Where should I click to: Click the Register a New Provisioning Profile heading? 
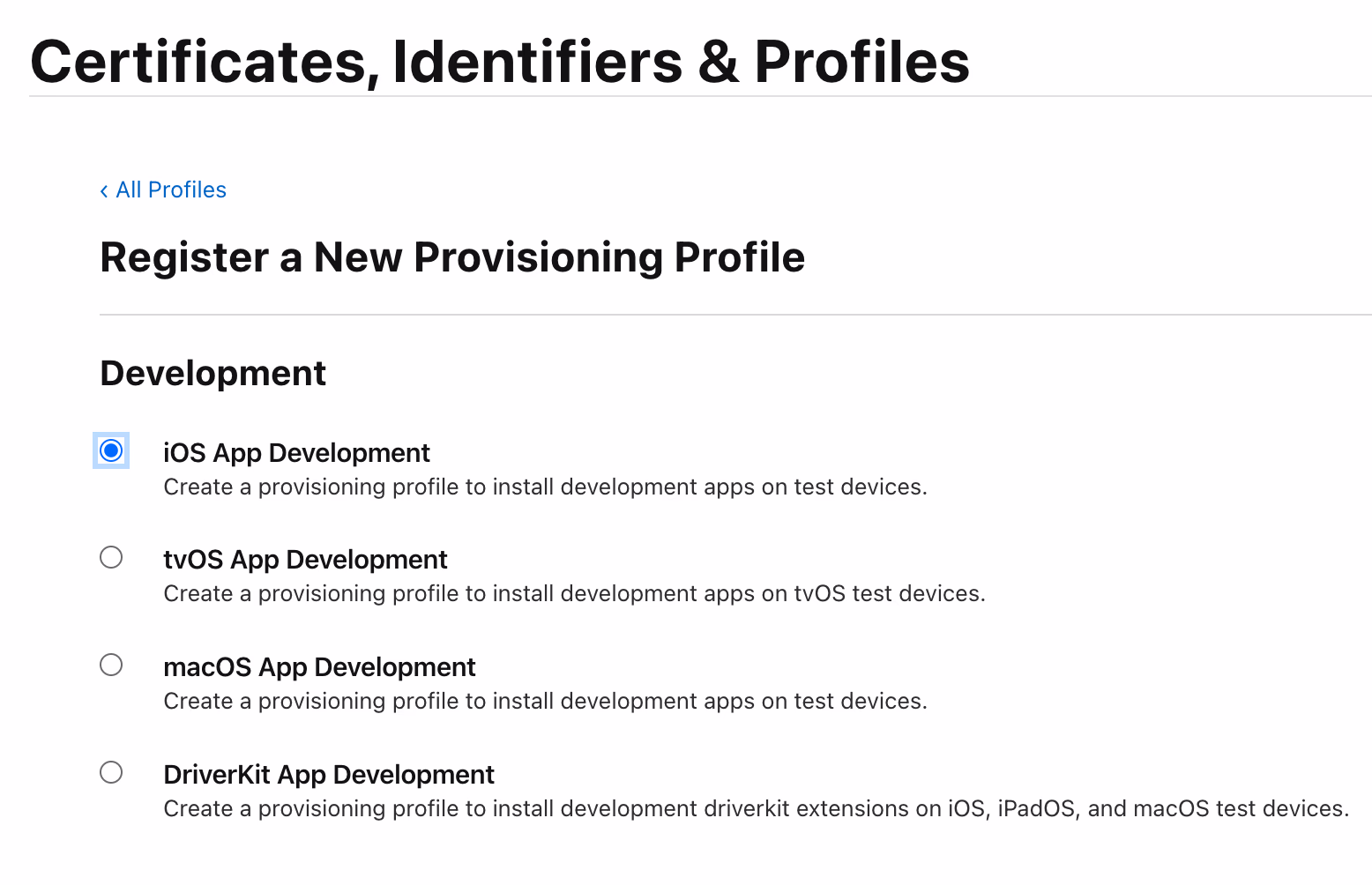tap(452, 257)
